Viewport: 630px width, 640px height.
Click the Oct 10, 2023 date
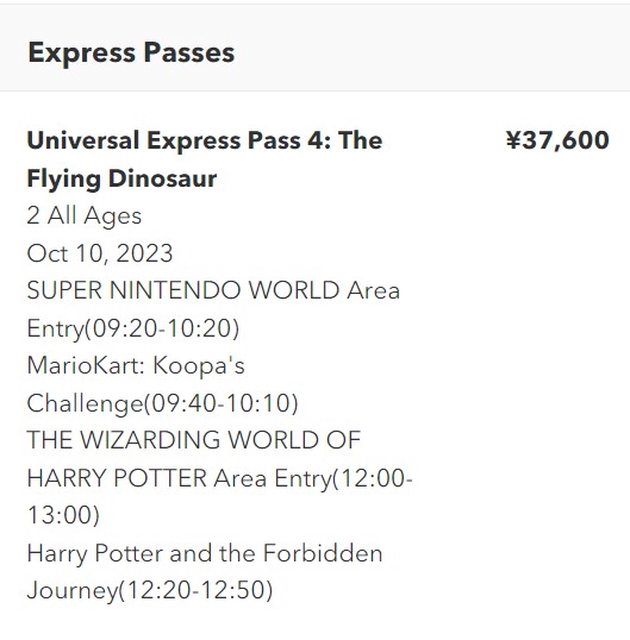pos(100,253)
